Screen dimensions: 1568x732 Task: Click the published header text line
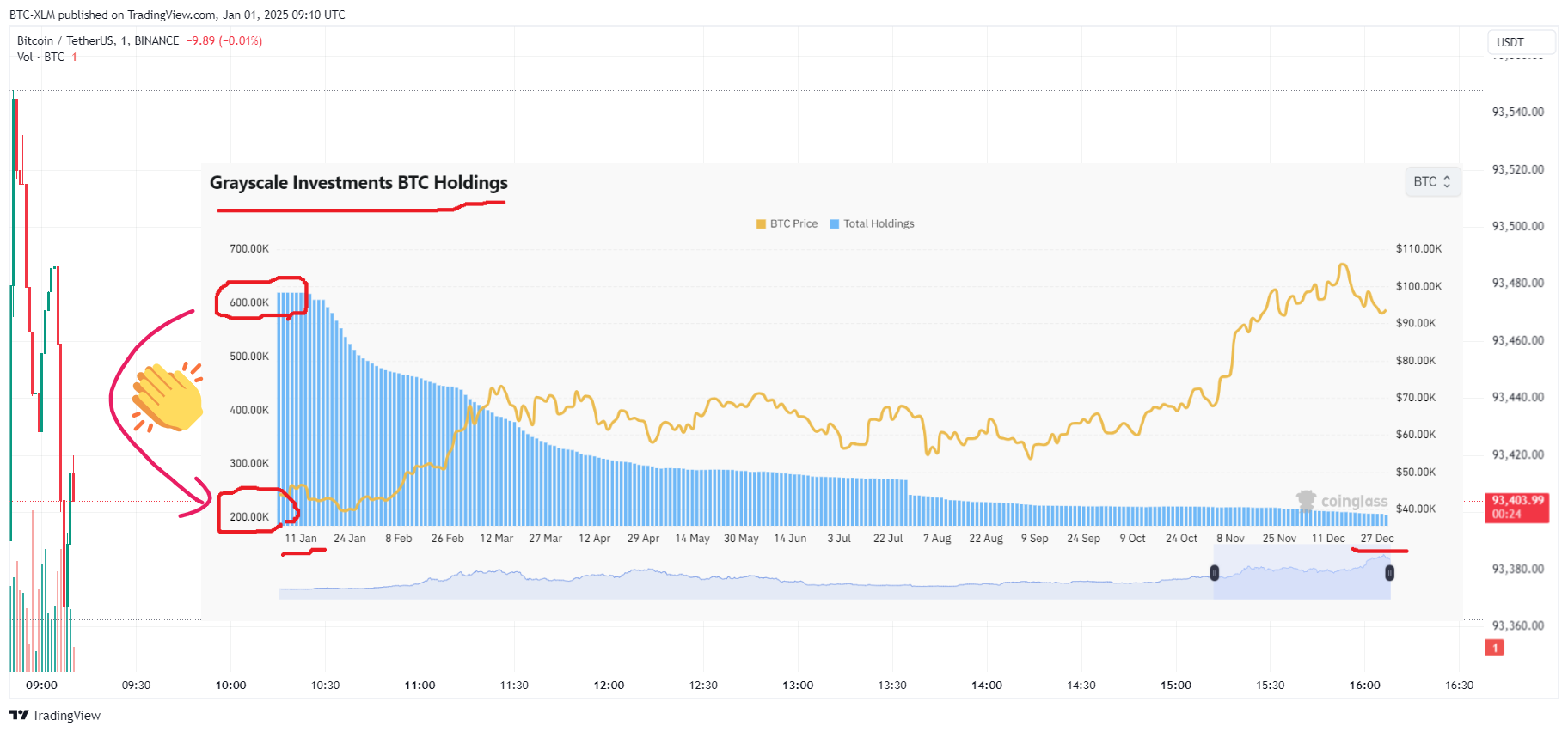click(x=177, y=15)
